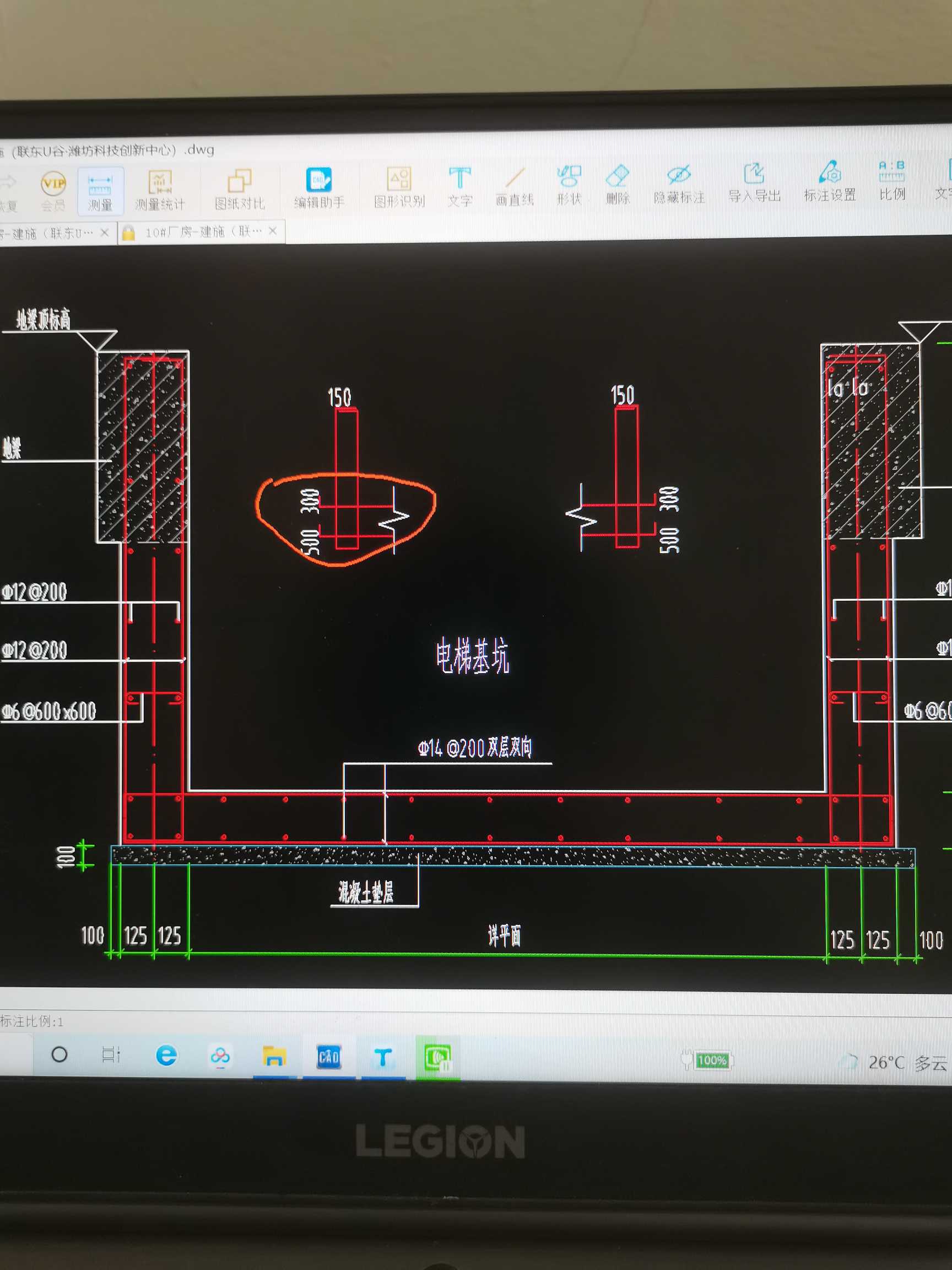Screen dimensions: 952x1270
Task: Select the 删除 eraser tool
Action: pos(618,184)
